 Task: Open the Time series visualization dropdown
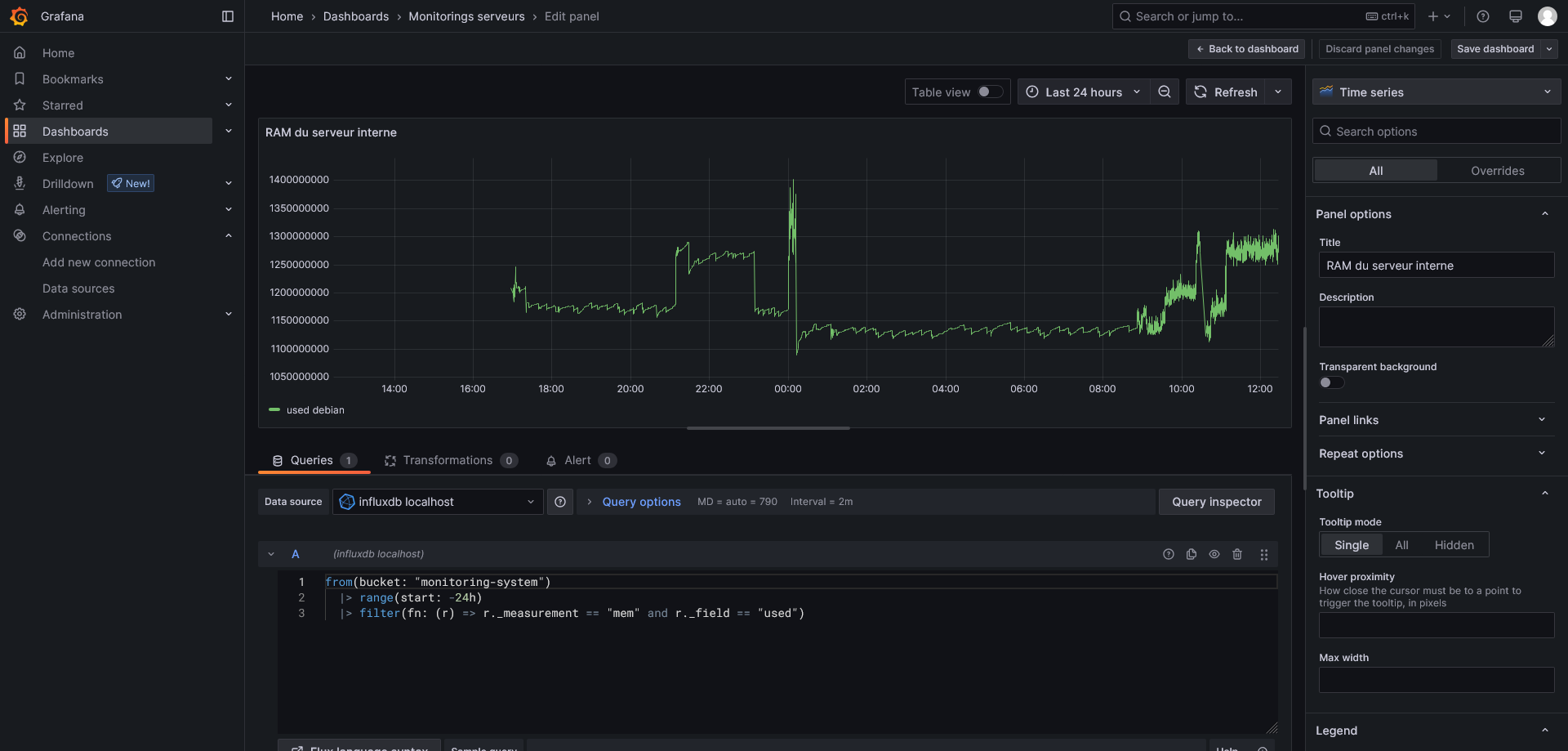(1436, 92)
